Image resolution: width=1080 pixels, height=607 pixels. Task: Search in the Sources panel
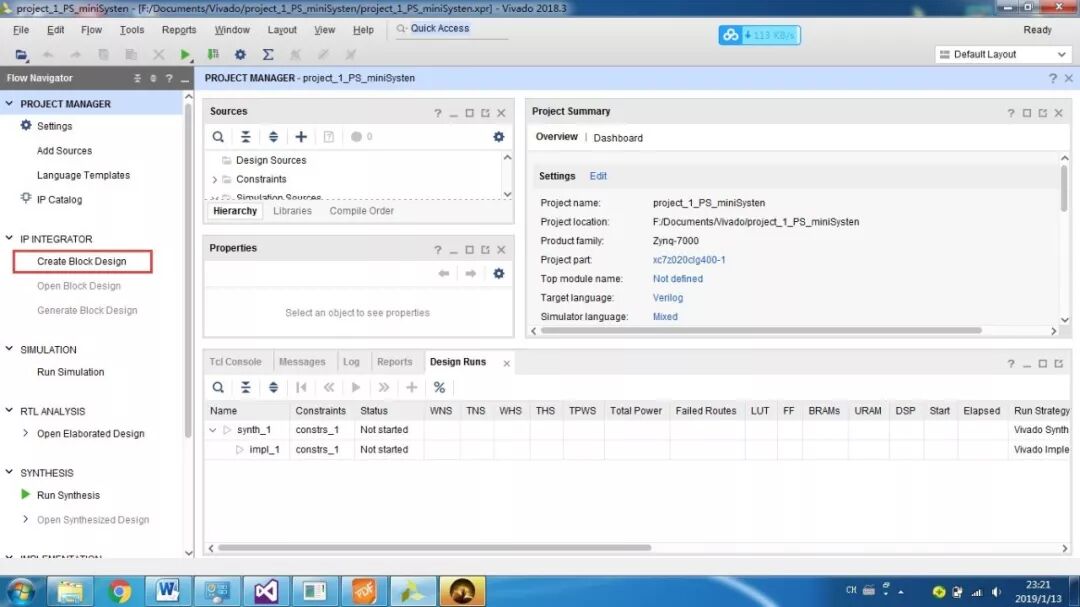(x=218, y=137)
